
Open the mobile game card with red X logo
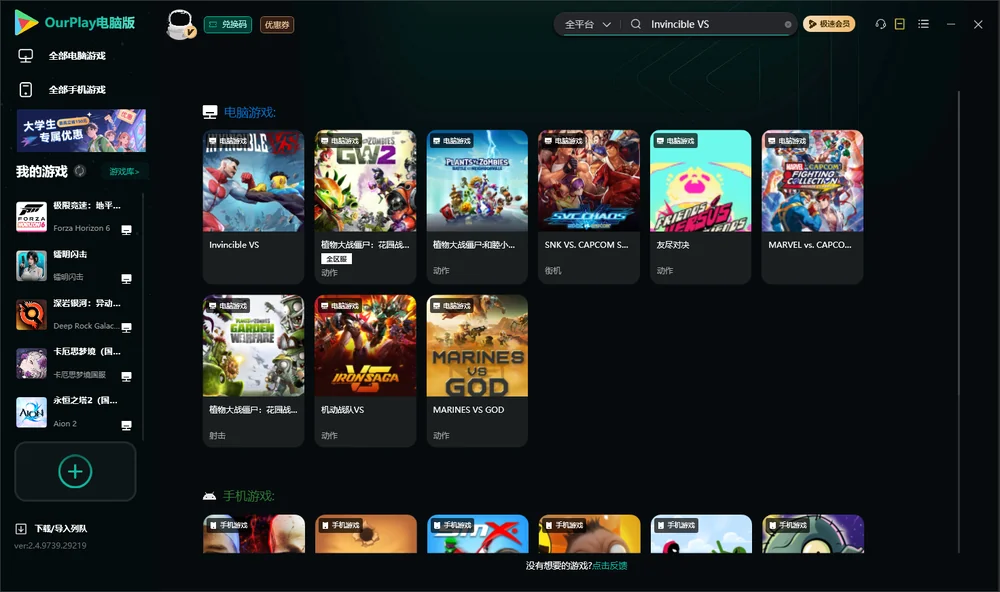478,534
